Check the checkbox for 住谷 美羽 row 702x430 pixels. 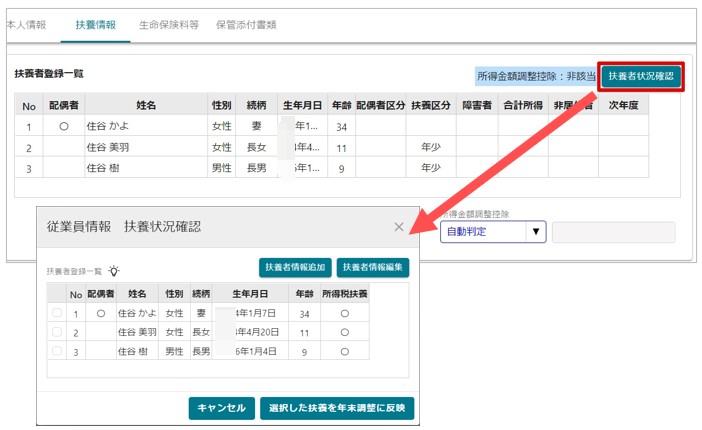point(57,332)
